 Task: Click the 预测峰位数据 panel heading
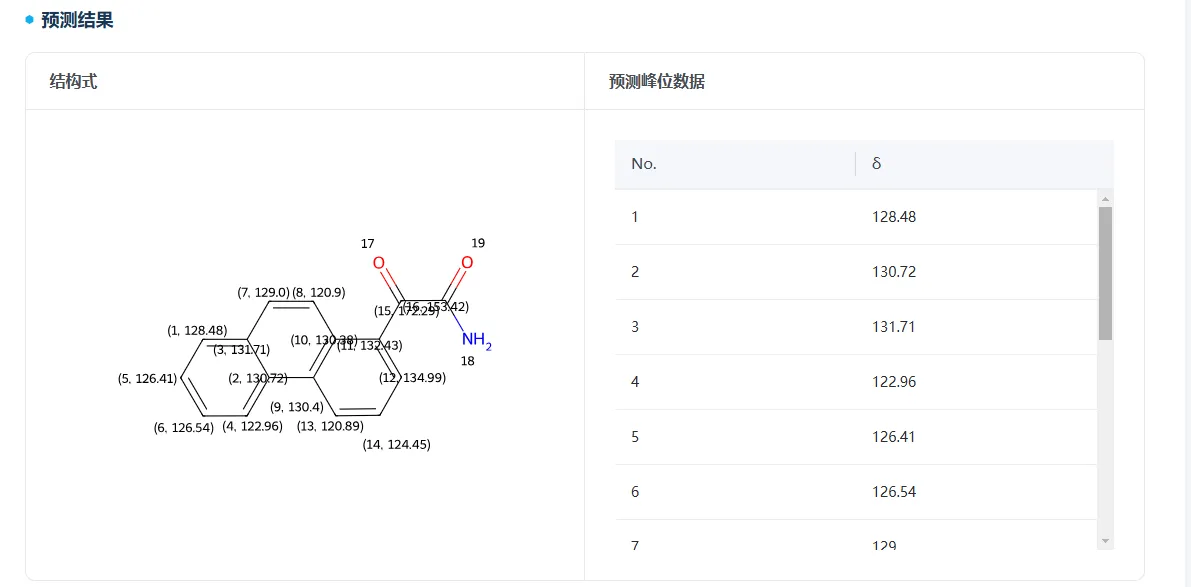click(x=656, y=82)
